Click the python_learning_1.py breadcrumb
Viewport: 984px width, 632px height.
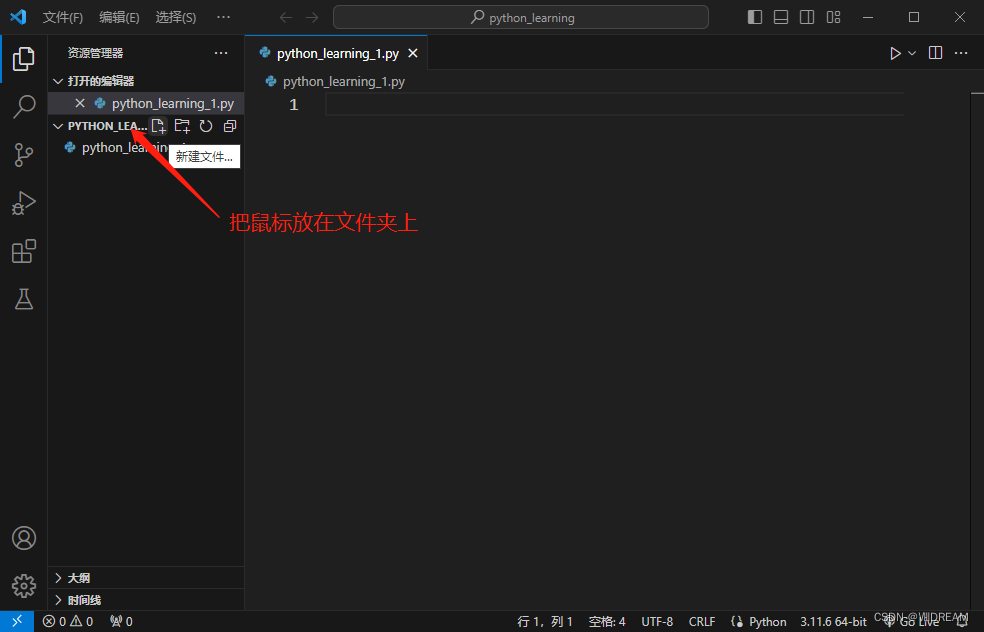[343, 82]
